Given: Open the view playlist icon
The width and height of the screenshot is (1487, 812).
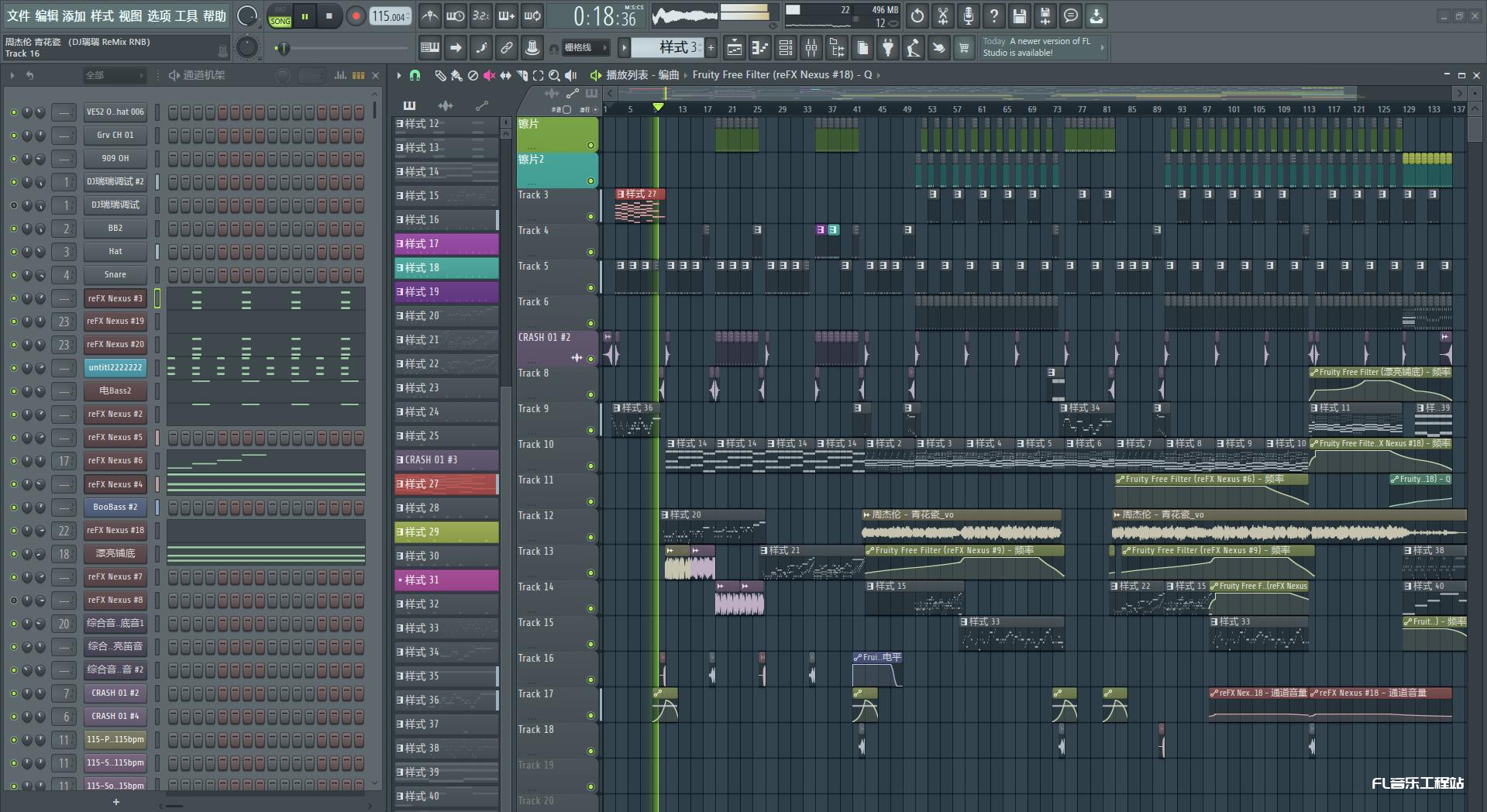Looking at the screenshot, I should (735, 48).
